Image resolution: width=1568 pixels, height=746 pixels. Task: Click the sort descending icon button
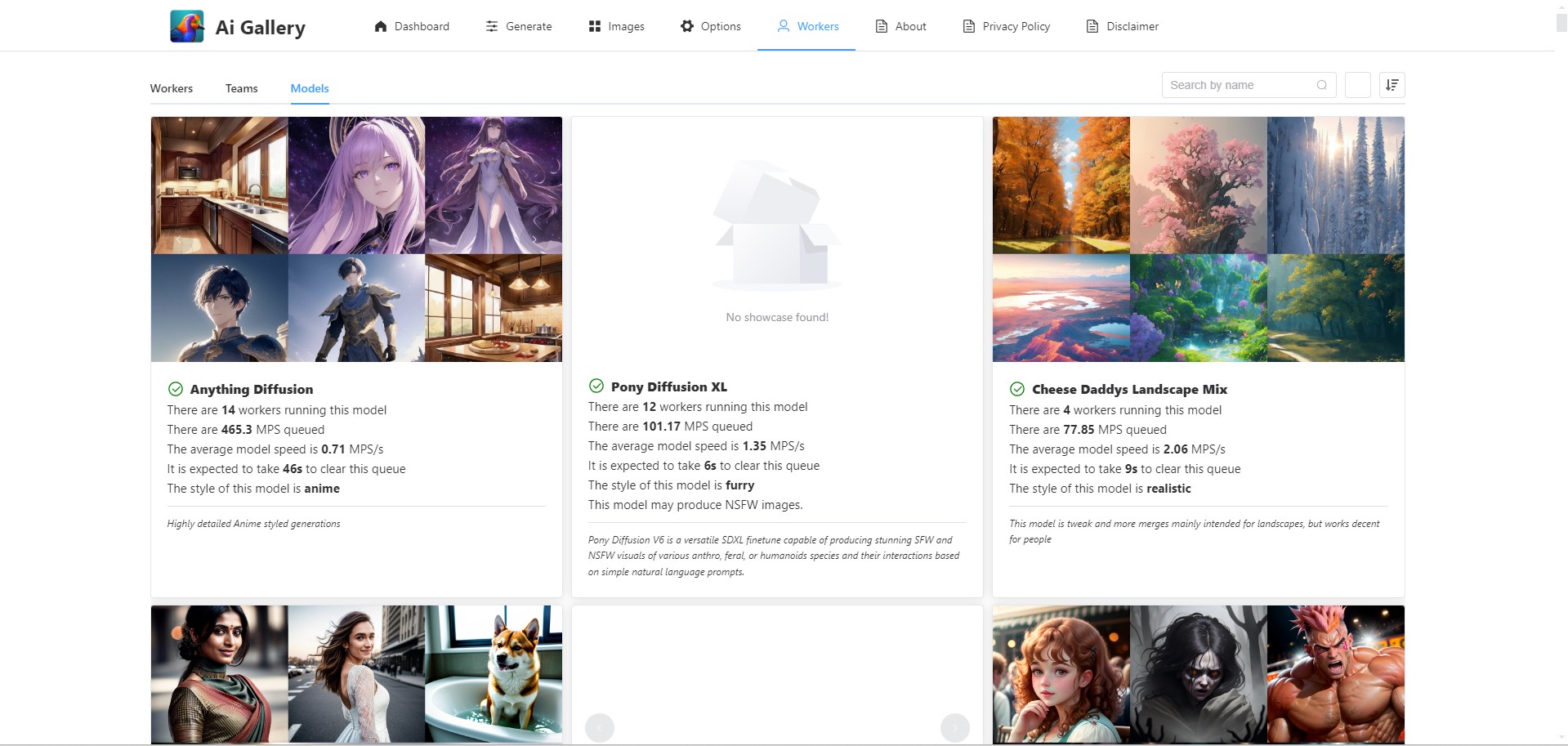coord(1392,85)
